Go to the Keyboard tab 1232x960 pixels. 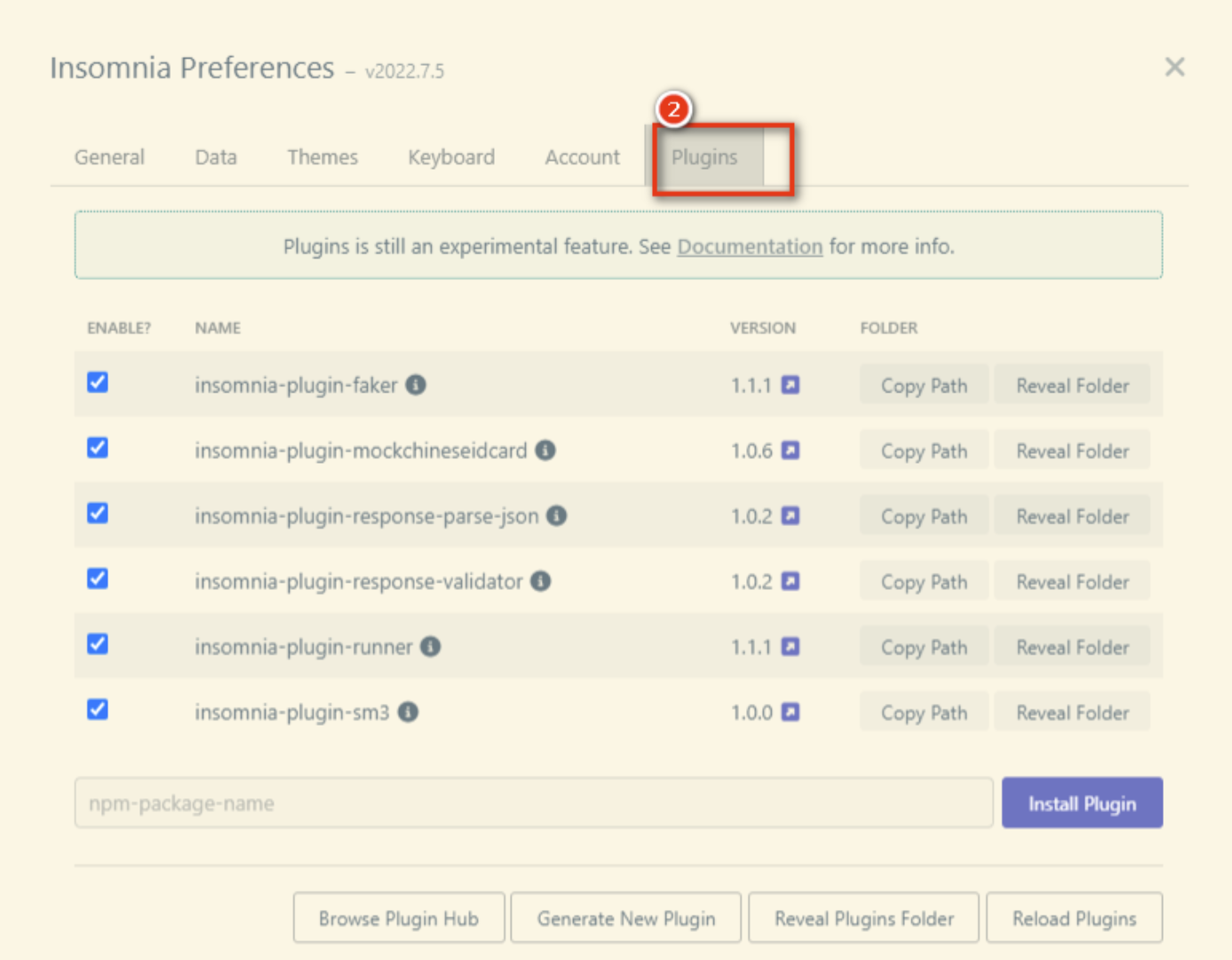click(x=451, y=157)
